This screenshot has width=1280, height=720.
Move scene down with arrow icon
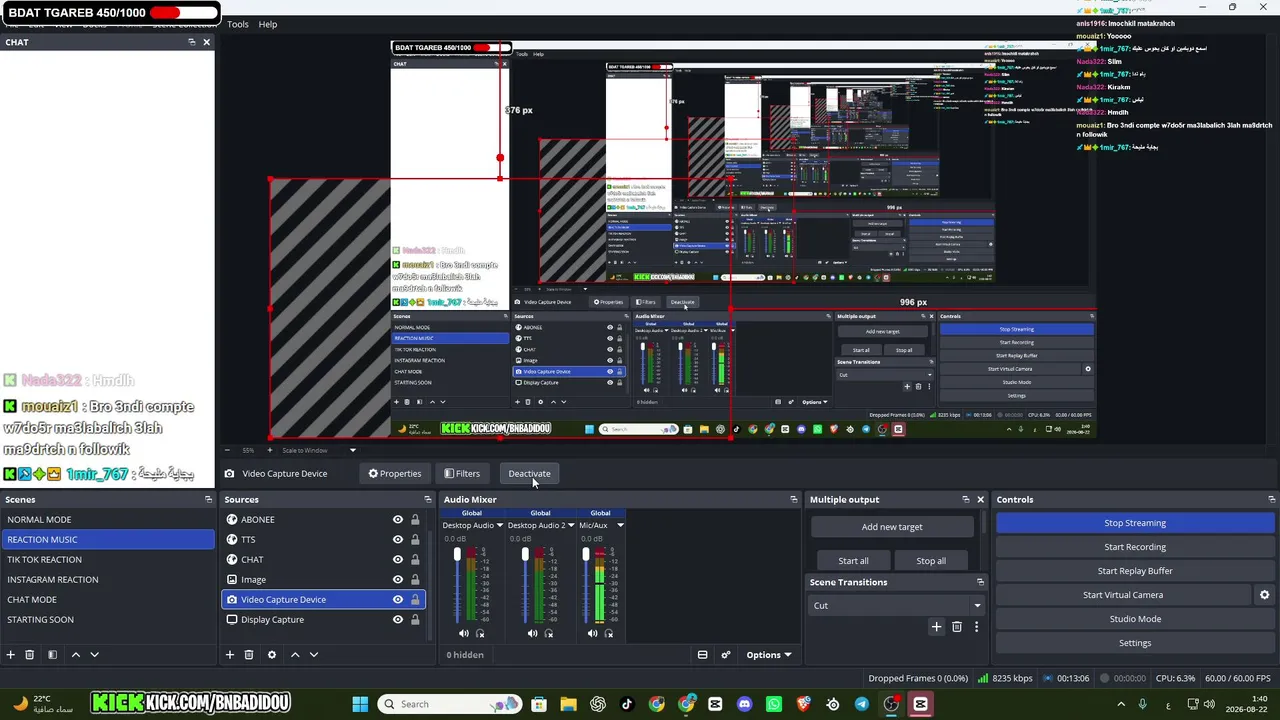pyautogui.click(x=94, y=655)
